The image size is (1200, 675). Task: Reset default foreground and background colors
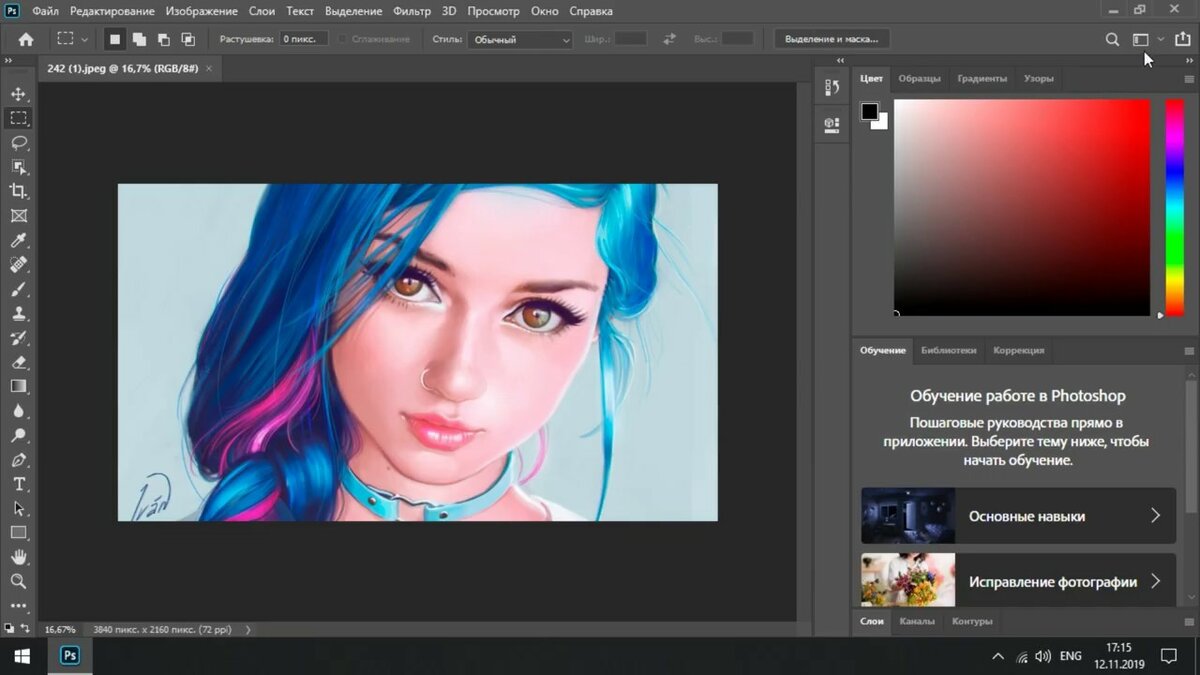click(x=8, y=628)
